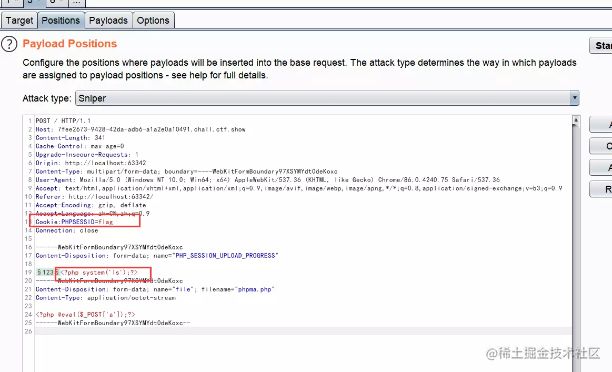Click the 'Content-Length: 341' header line
Viewport: 612px width, 372px height.
(x=70, y=137)
